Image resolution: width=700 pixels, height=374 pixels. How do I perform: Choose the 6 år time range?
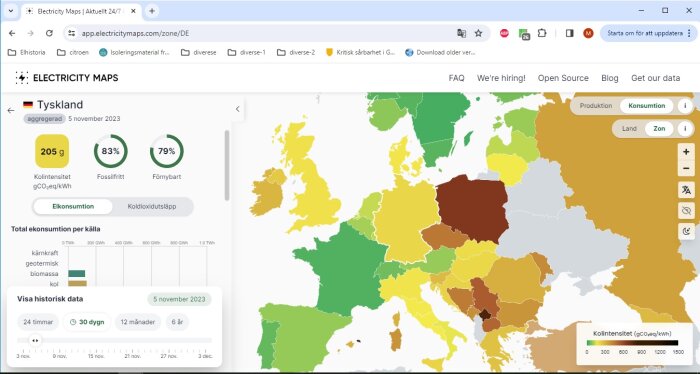177,322
